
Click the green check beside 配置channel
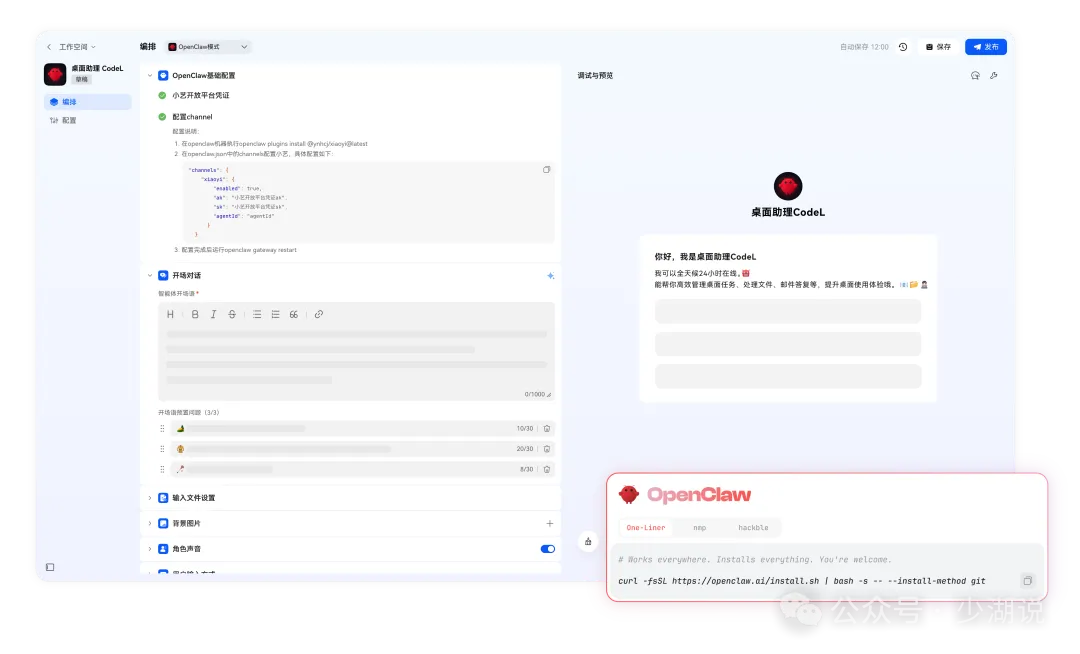click(x=163, y=117)
